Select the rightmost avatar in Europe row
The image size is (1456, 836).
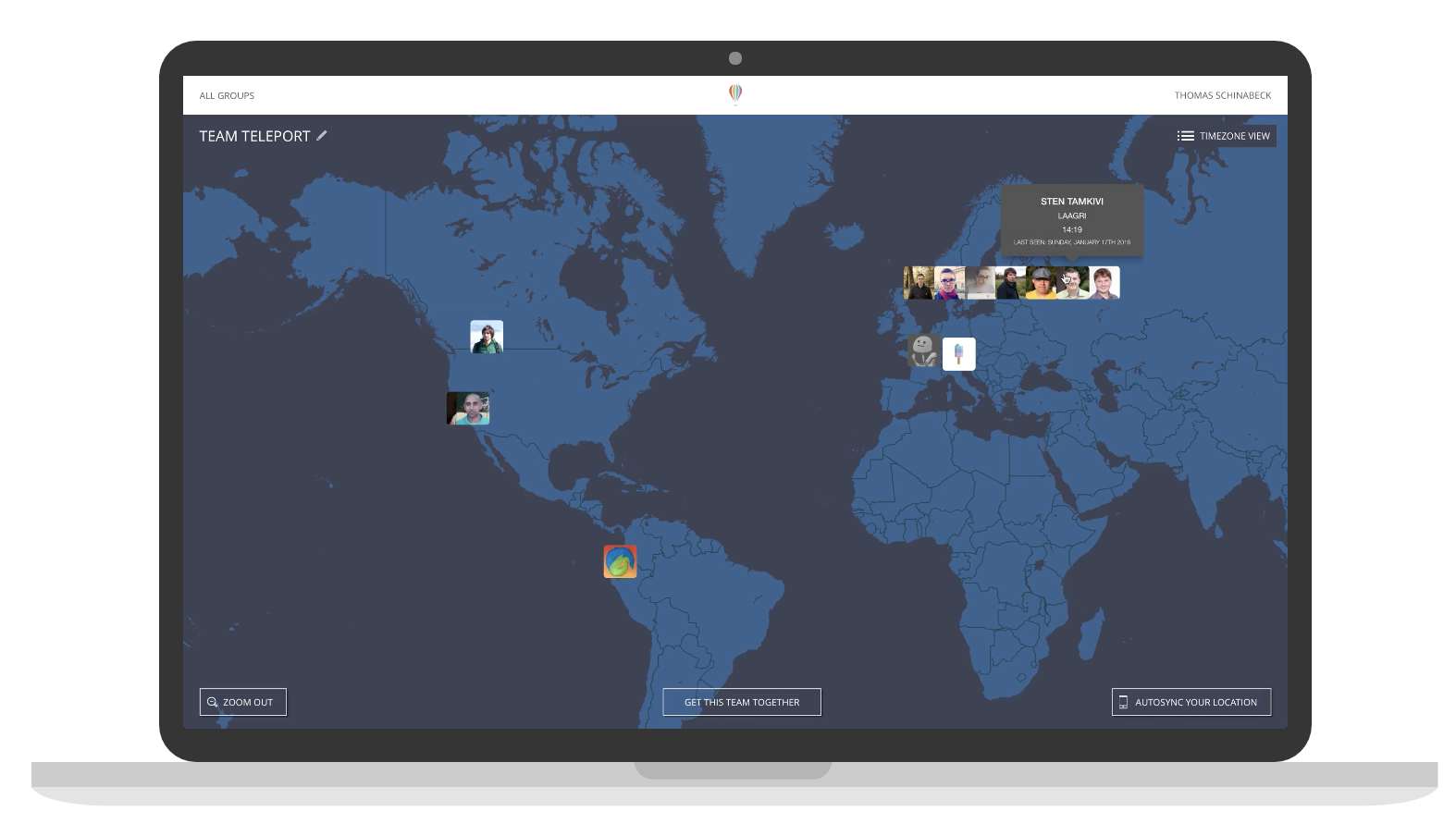1104,283
